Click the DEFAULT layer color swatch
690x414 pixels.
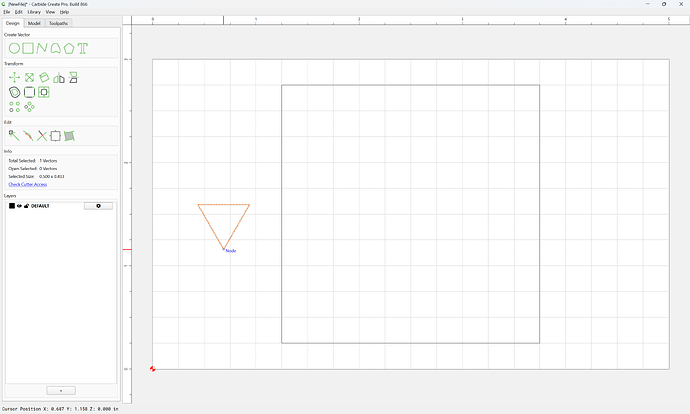point(12,206)
